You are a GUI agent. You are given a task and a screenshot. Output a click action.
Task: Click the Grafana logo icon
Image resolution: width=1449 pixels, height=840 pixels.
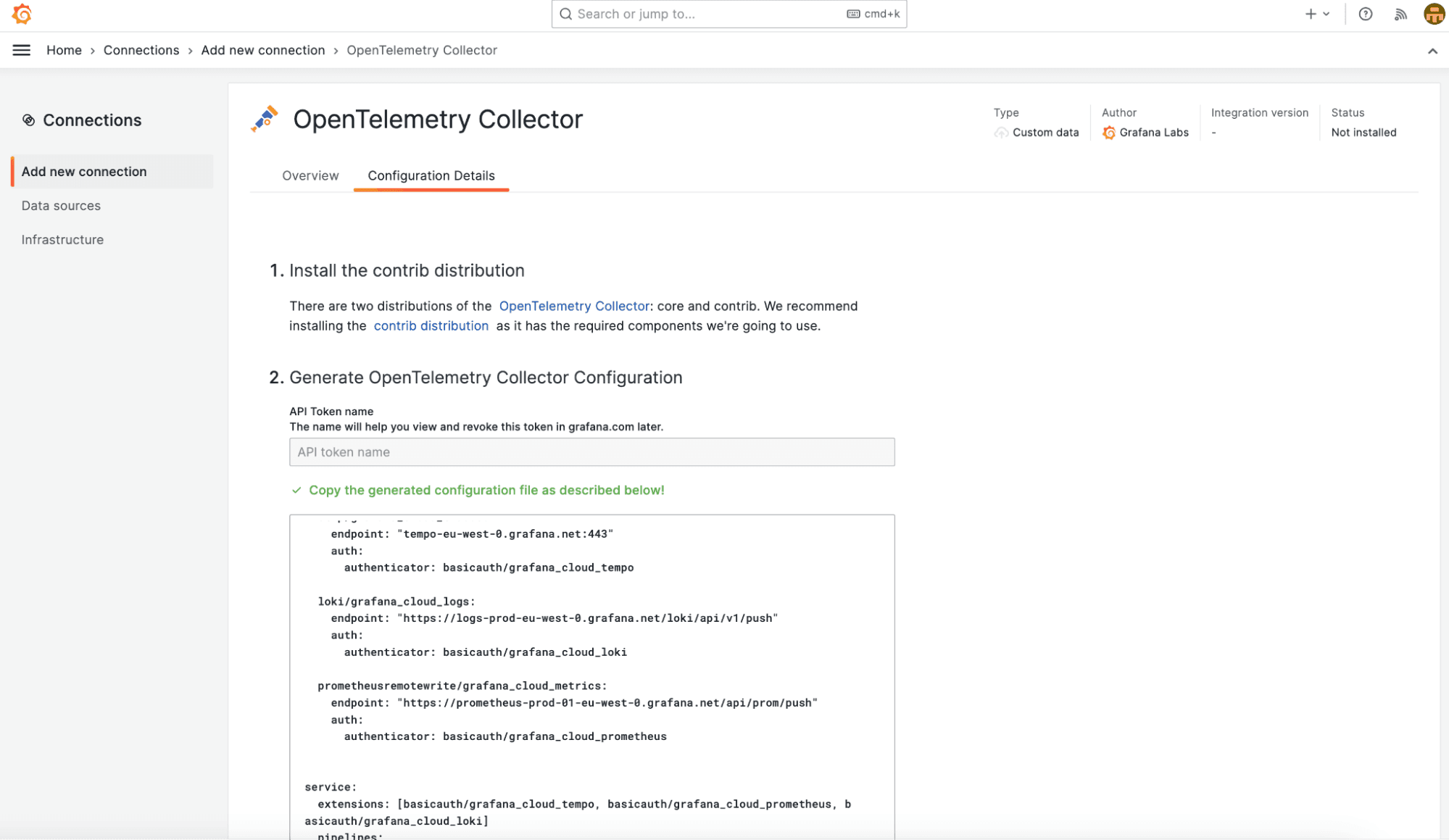tap(22, 14)
